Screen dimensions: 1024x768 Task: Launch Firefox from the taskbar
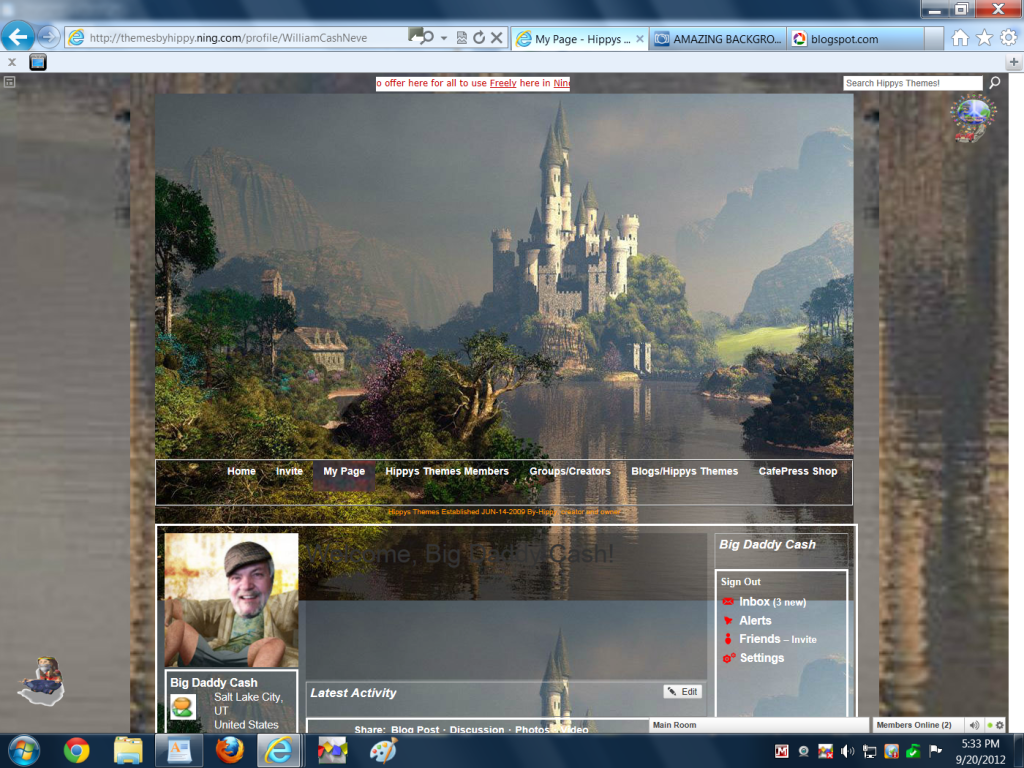tap(230, 750)
